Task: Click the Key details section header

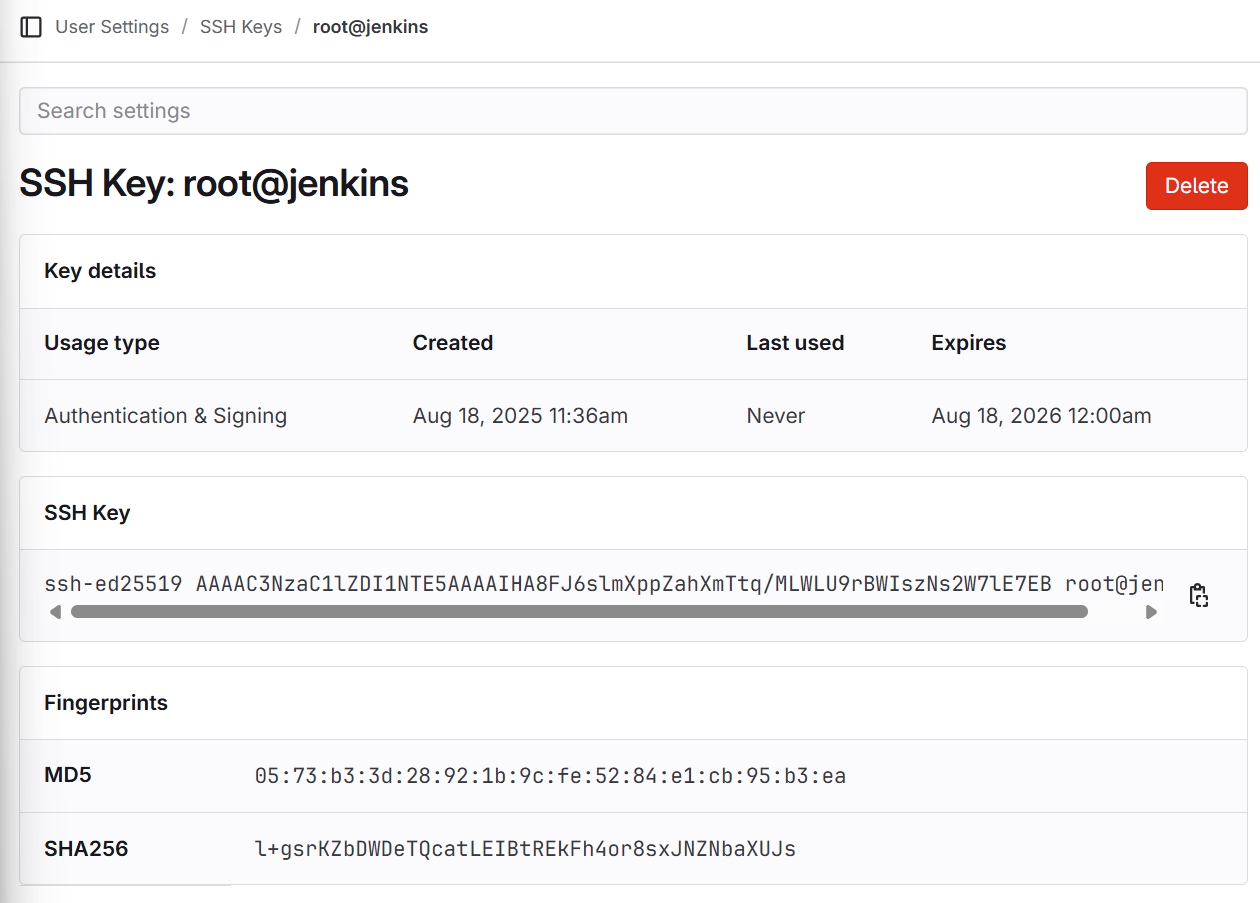Action: tap(100, 271)
